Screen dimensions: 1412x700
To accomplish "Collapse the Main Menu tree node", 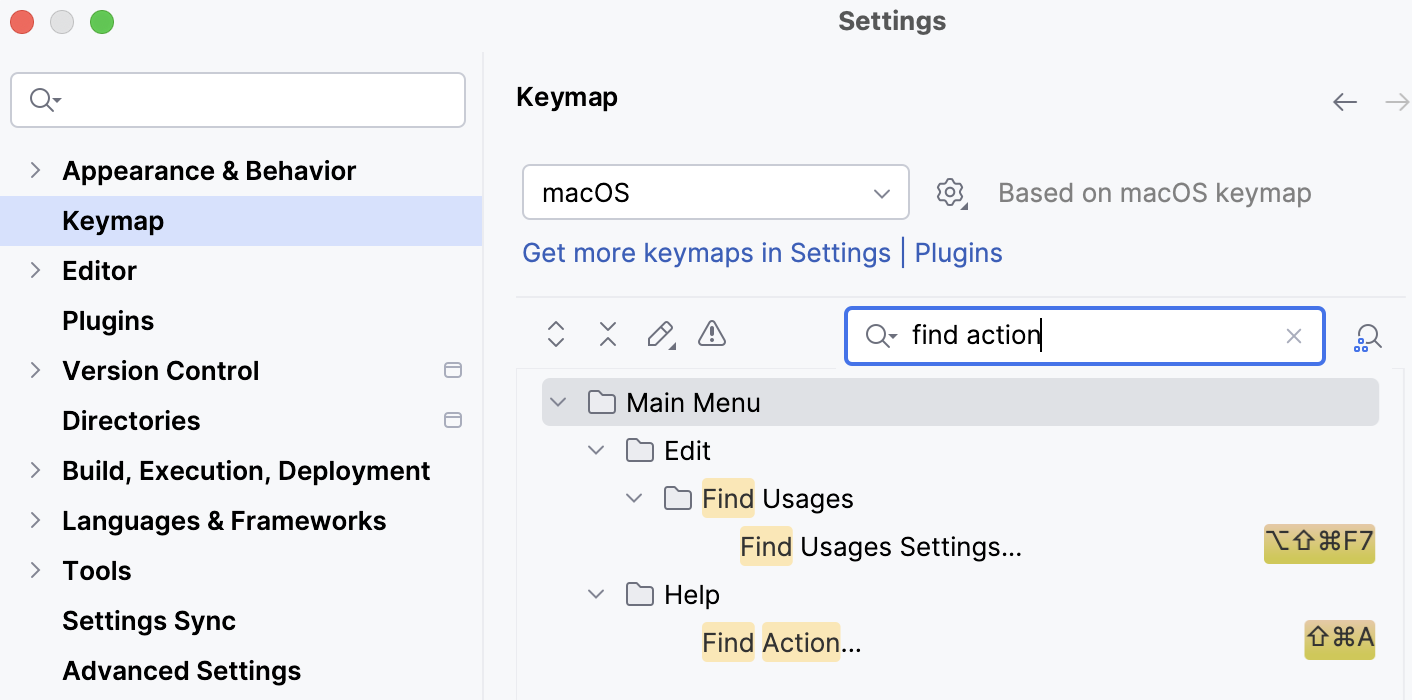I will point(558,402).
